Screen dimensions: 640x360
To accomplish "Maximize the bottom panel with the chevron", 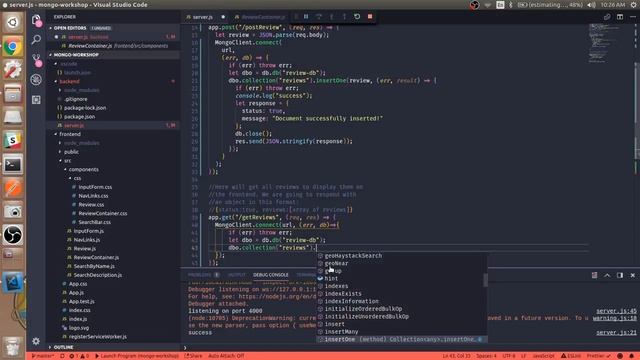I will coord(607,275).
